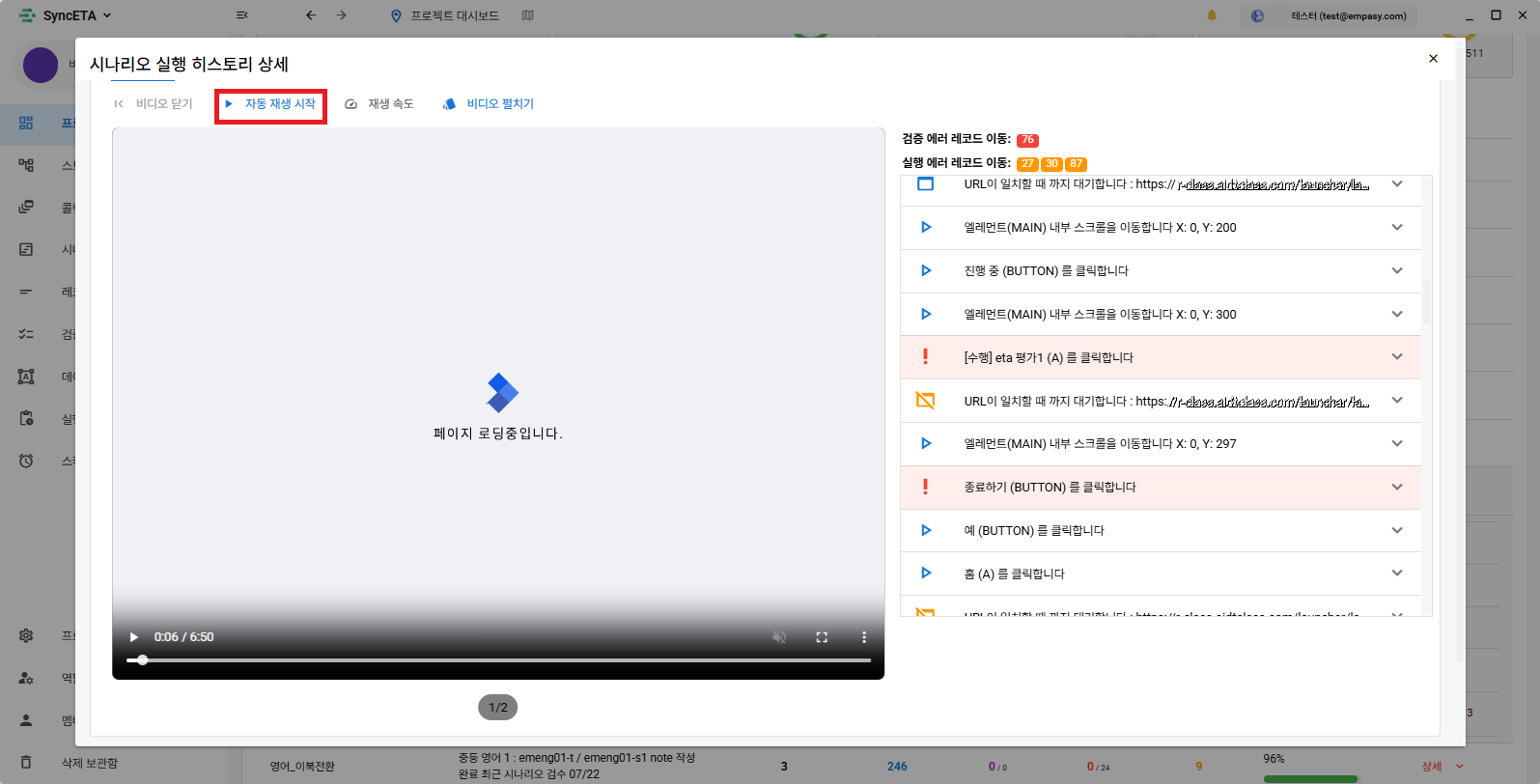Click play icon on 홈 (A) step
This screenshot has width=1540, height=784.
coord(926,574)
